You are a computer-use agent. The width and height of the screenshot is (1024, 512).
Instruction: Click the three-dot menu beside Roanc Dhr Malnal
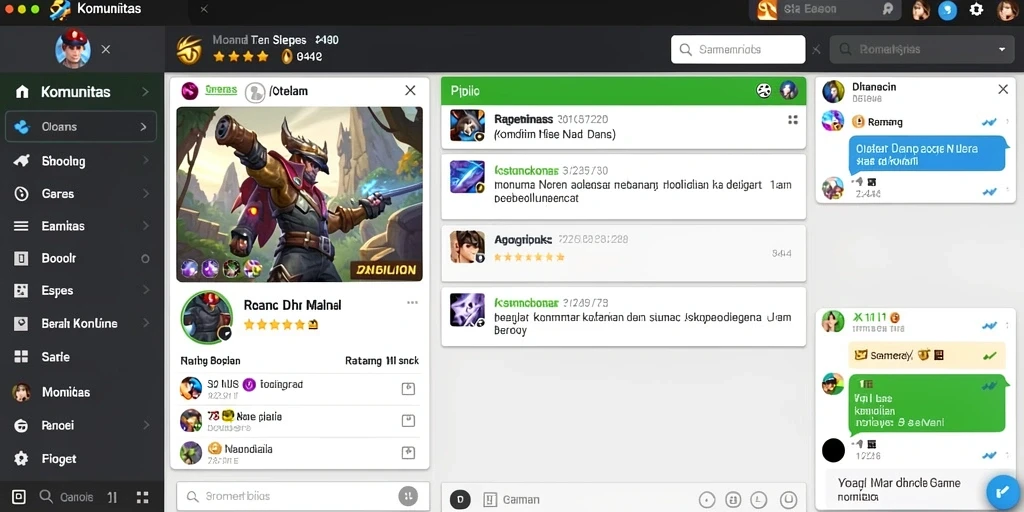pyautogui.click(x=412, y=302)
